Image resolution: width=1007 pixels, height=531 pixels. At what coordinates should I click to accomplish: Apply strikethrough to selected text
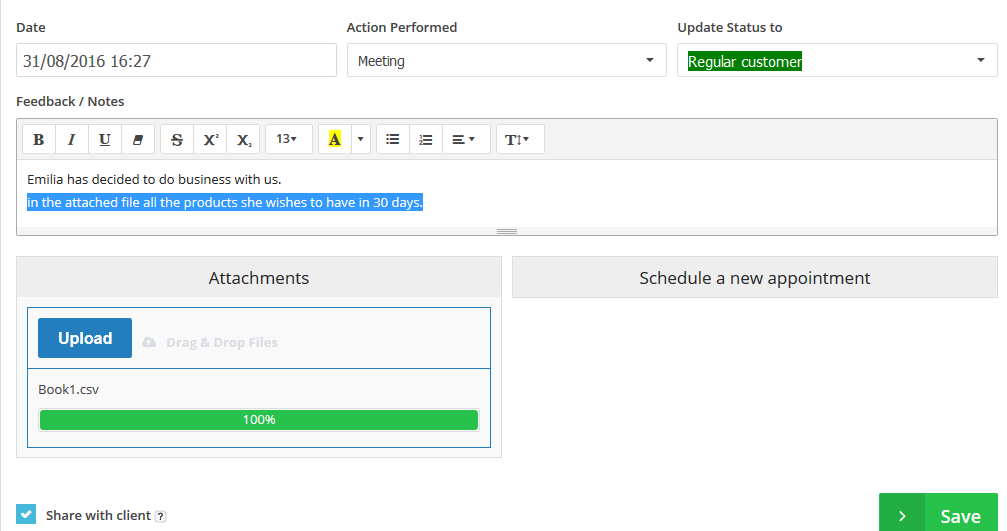pos(177,139)
